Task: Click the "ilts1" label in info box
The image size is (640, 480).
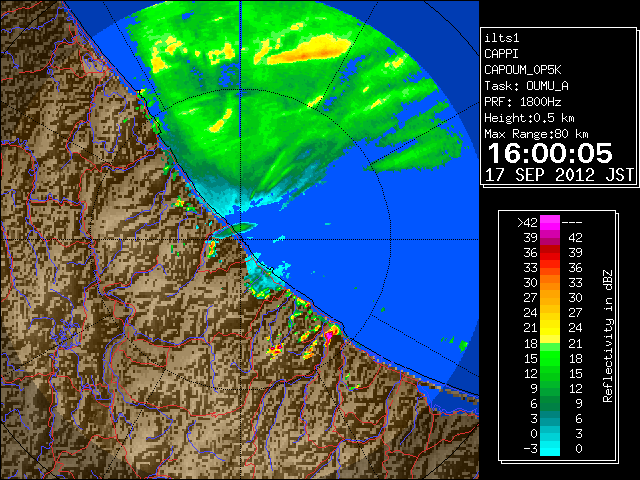Action: 502,38
